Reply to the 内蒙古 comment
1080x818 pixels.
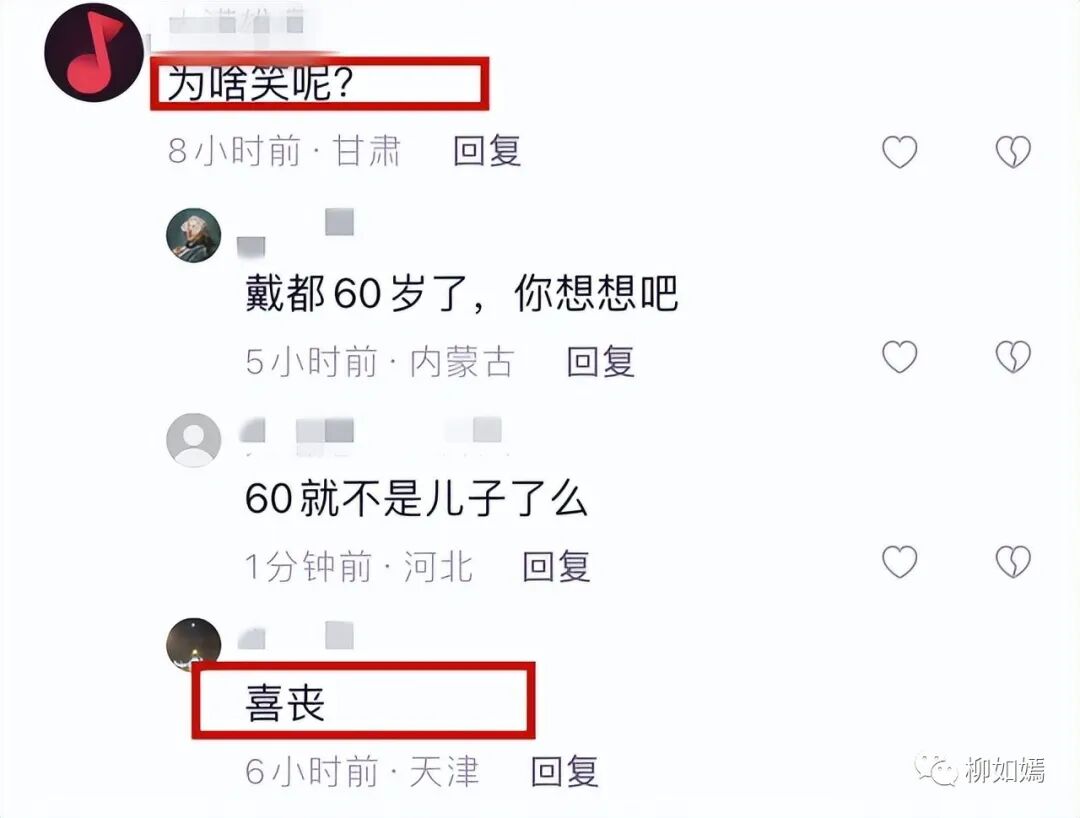(x=601, y=361)
